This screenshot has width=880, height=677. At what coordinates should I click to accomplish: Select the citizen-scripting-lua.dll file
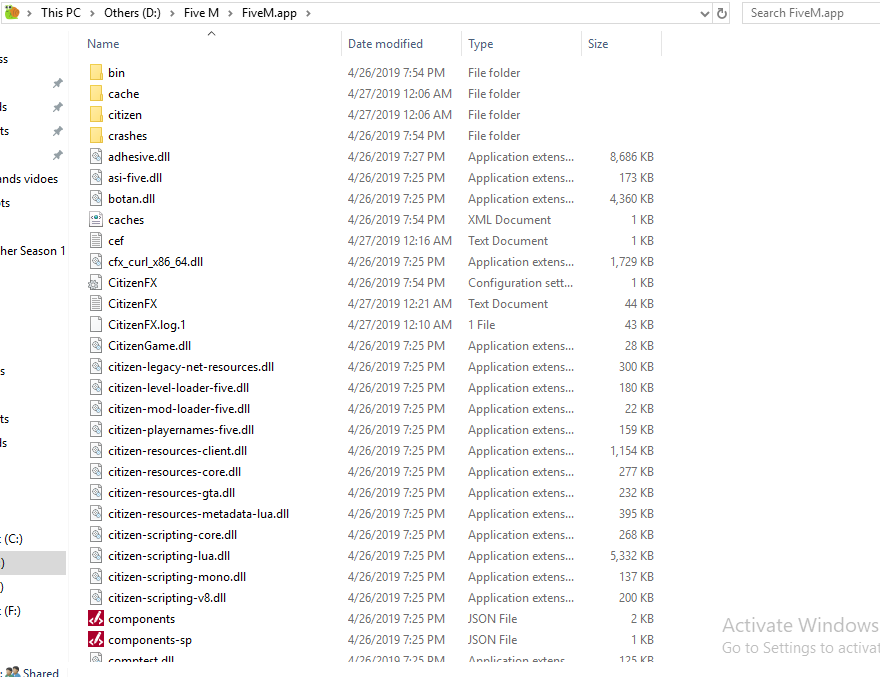pyautogui.click(x=169, y=556)
